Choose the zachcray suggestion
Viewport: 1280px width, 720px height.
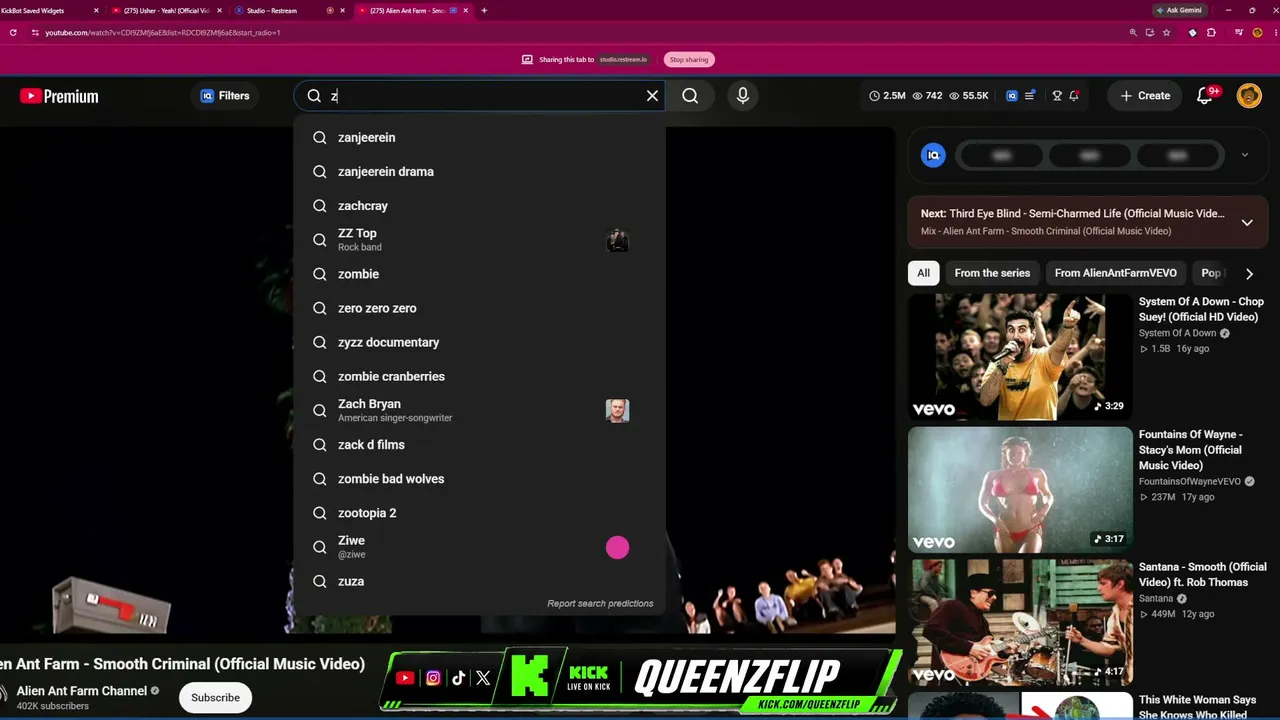pyautogui.click(x=480, y=206)
